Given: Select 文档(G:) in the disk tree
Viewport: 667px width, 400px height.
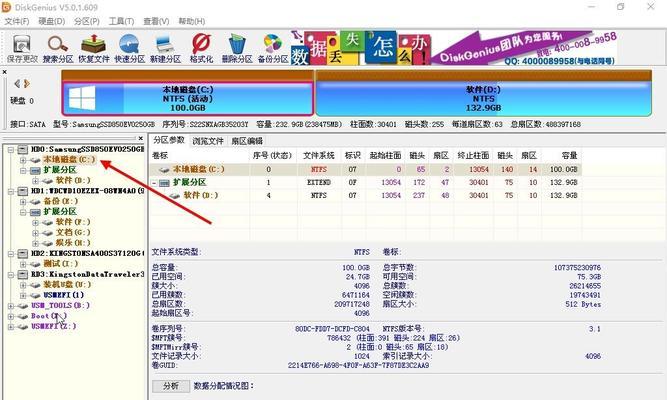Looking at the screenshot, I should click(x=73, y=232).
